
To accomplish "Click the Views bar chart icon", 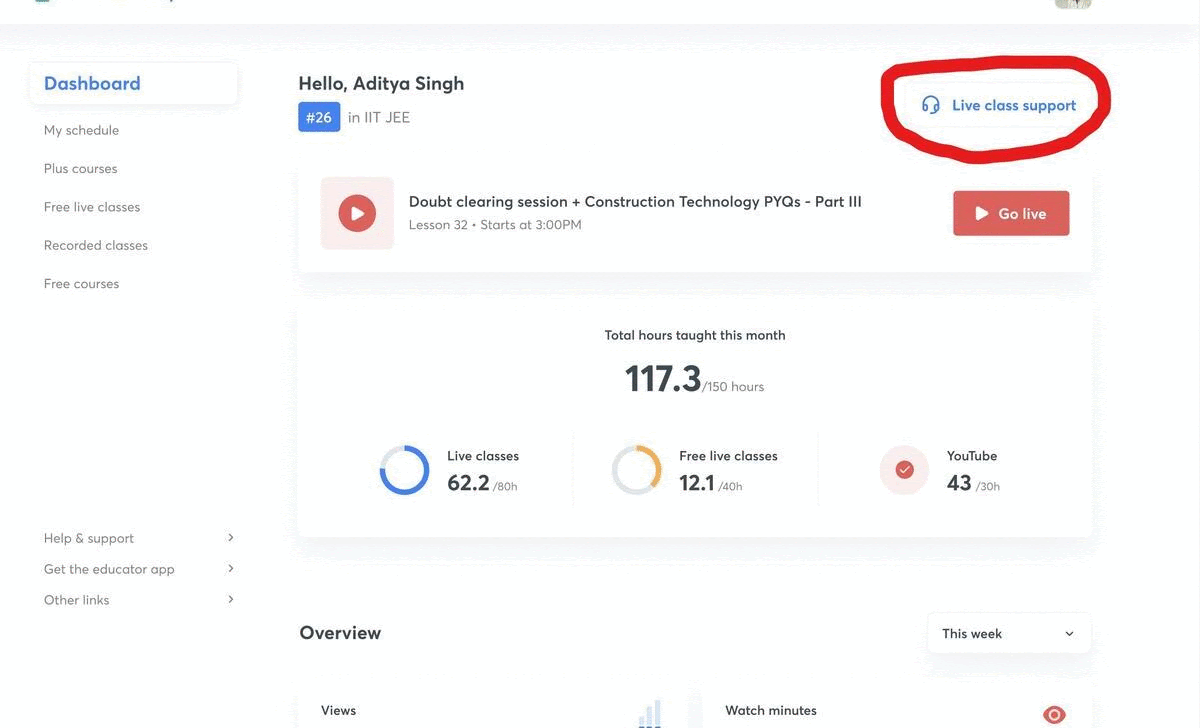I will tap(650, 714).
